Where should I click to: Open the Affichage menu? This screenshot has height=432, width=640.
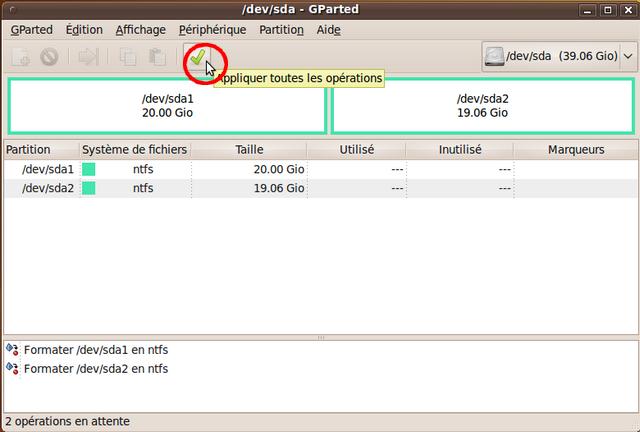coord(140,30)
